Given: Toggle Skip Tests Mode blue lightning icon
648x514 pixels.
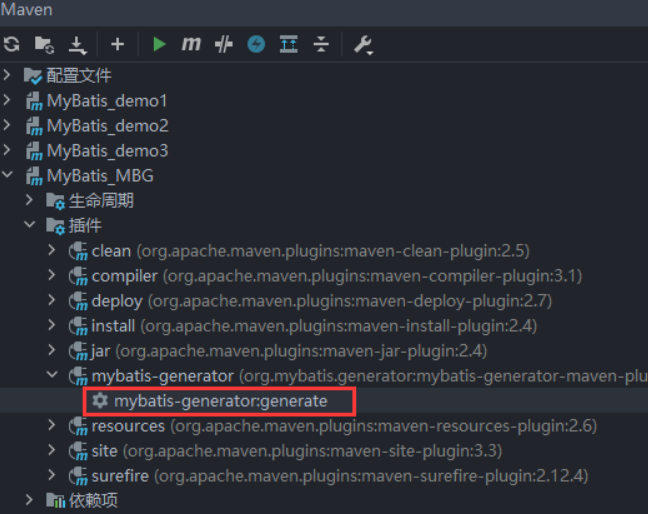Looking at the screenshot, I should (x=256, y=44).
